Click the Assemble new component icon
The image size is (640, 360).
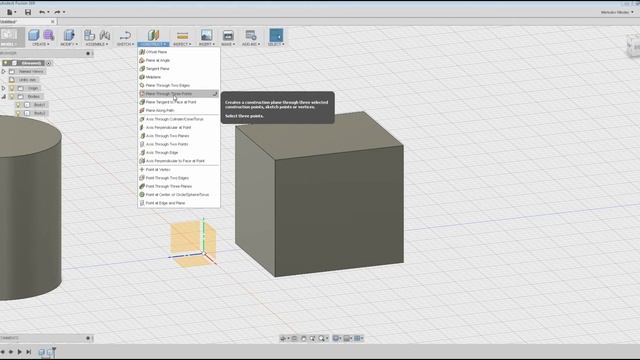coord(89,35)
